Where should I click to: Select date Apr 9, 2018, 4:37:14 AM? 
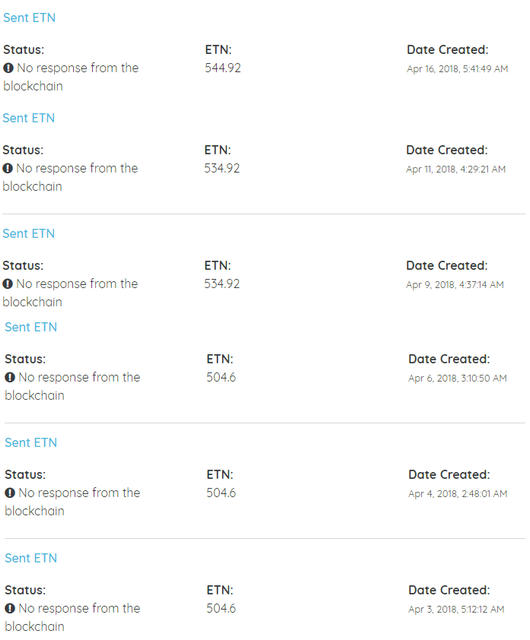pyautogui.click(x=455, y=285)
